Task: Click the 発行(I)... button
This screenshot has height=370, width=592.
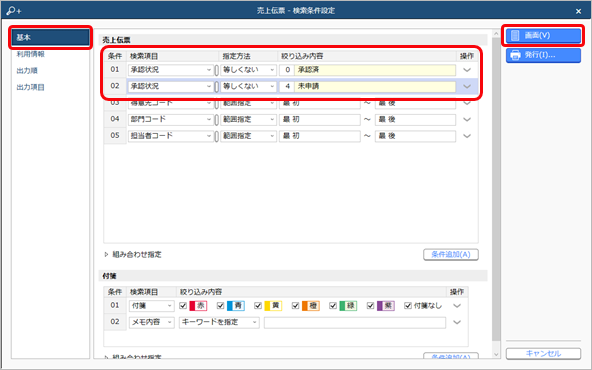Action: tap(543, 55)
